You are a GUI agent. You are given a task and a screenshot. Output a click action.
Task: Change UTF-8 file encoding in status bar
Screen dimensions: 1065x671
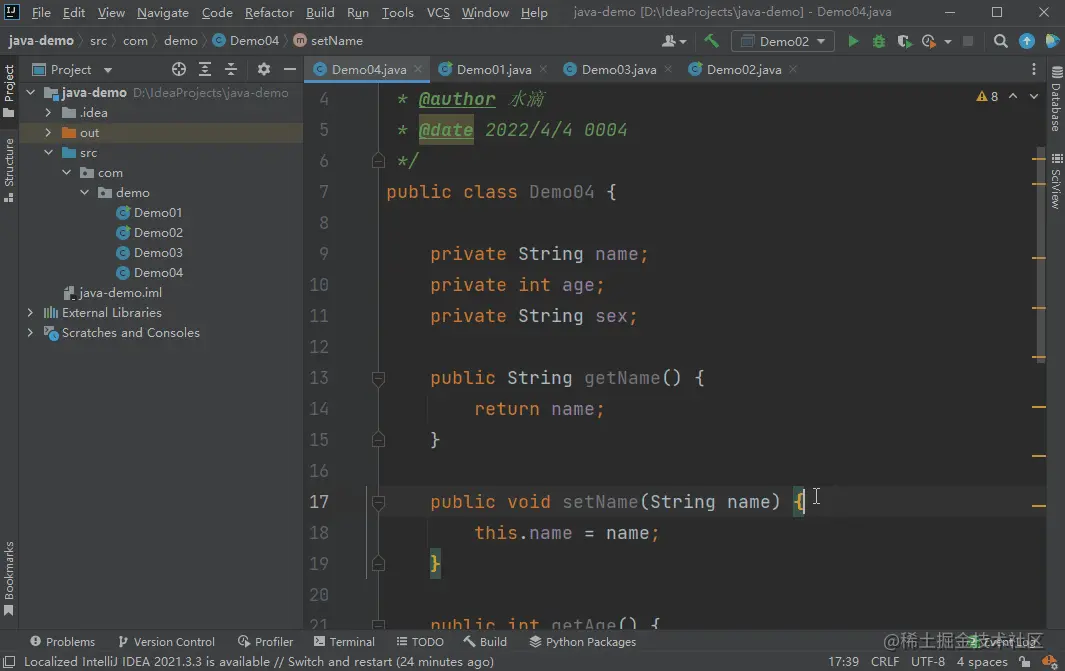tap(927, 661)
